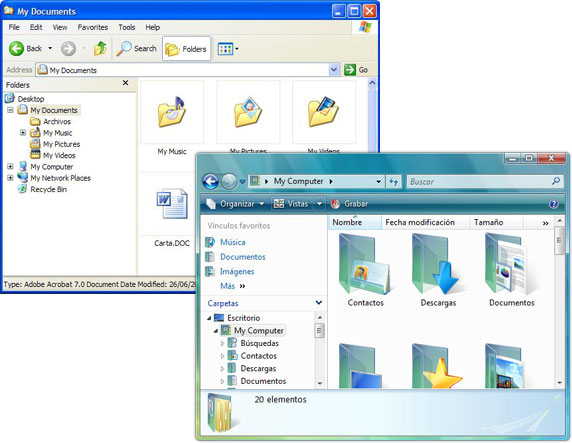Open the Música favorite link
The image size is (572, 443).
pyautogui.click(x=233, y=242)
